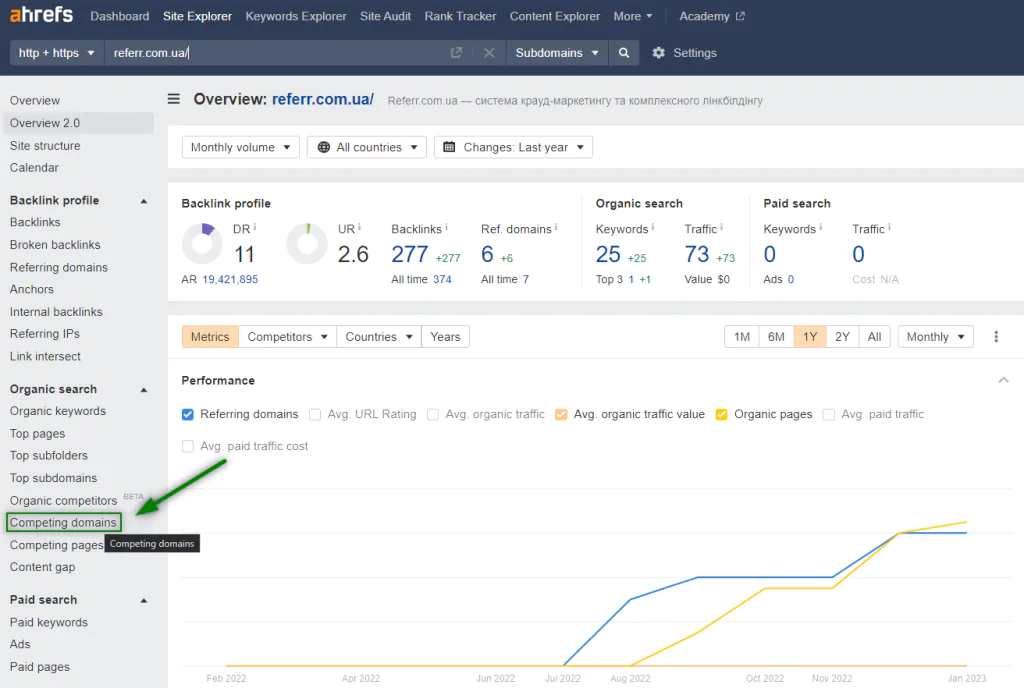Set chart range to 2Y
Screen dimensions: 1024x688
[x=842, y=337]
